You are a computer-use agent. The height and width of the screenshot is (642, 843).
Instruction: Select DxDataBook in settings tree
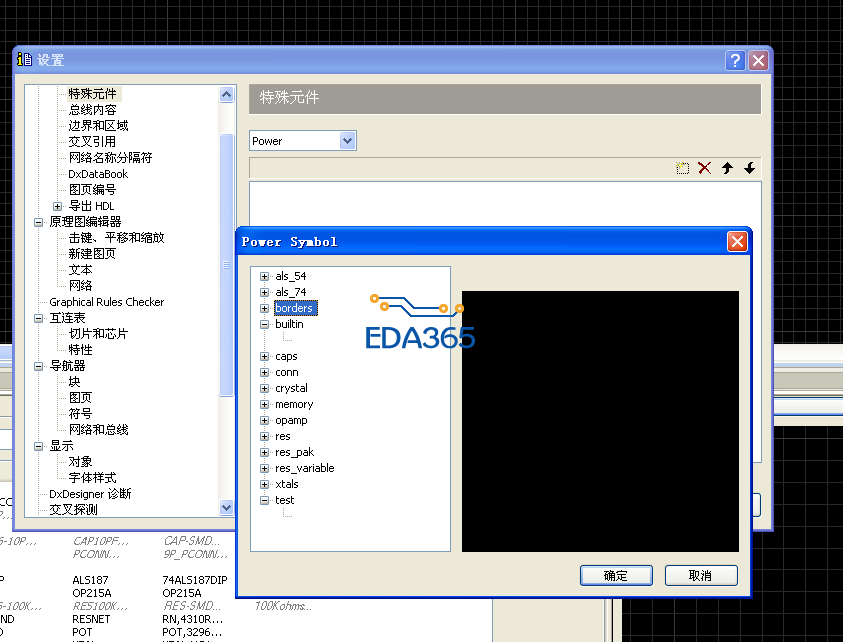[98, 174]
